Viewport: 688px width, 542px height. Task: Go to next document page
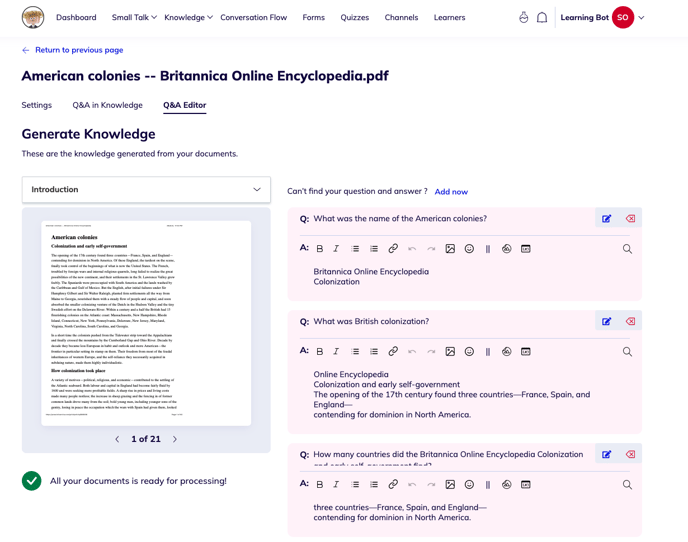click(x=175, y=439)
